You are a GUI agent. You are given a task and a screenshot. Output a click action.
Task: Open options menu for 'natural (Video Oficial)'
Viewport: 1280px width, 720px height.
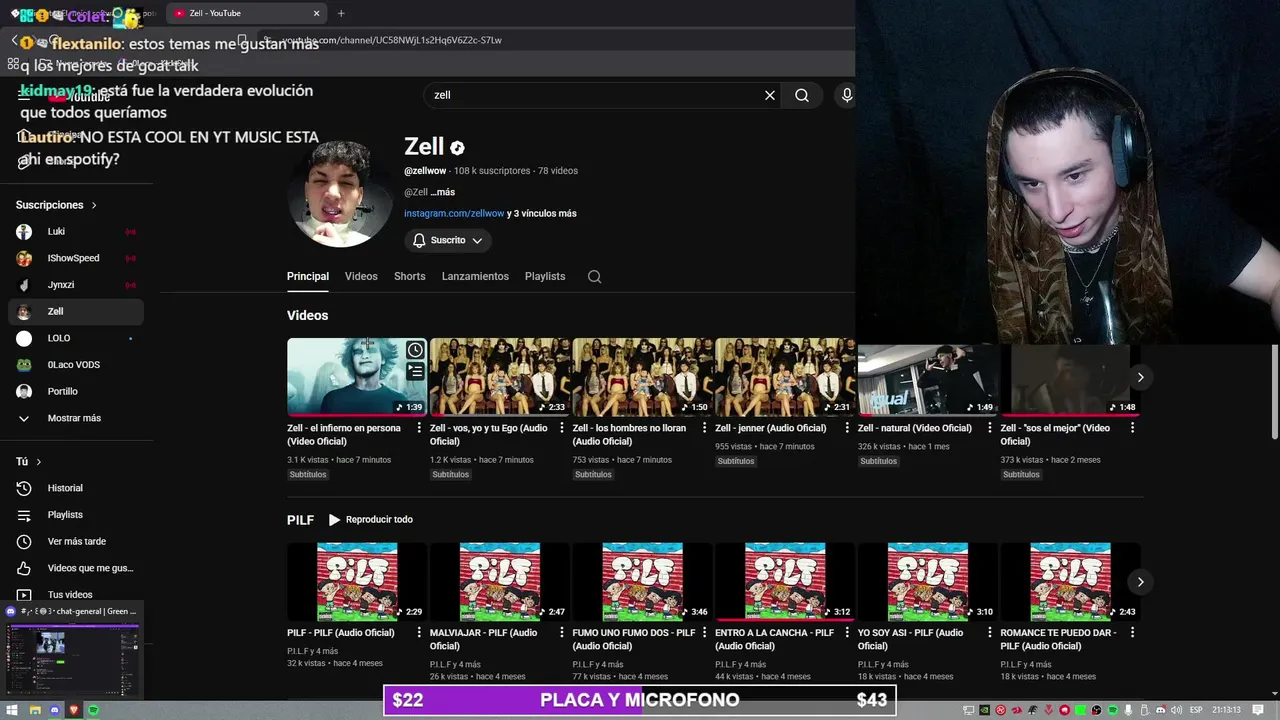[x=989, y=428]
